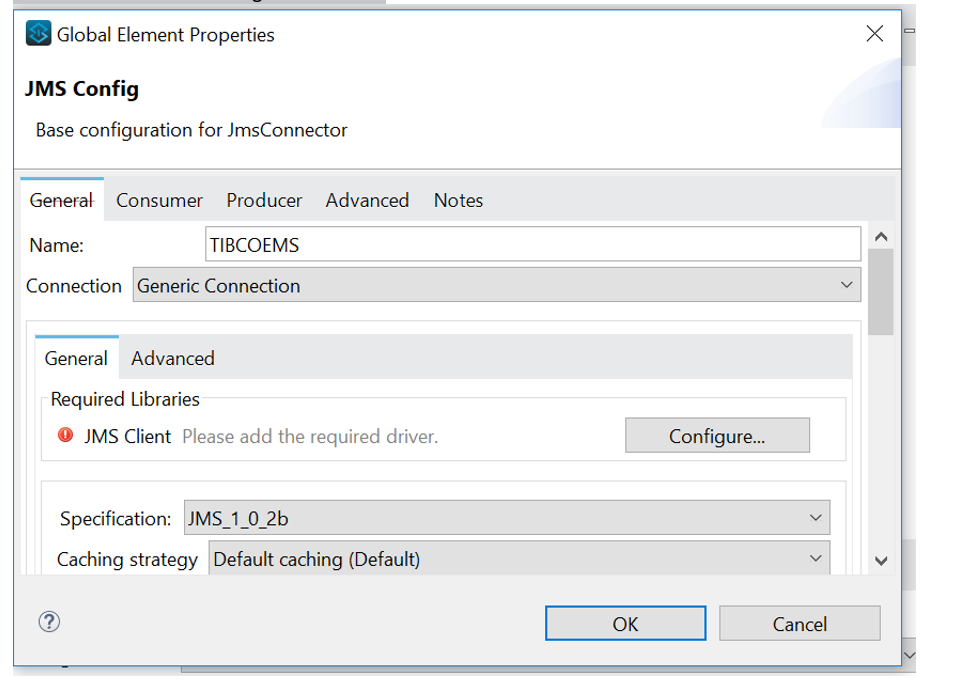967x682 pixels.
Task: Switch to the Consumer tab
Action: (159, 200)
